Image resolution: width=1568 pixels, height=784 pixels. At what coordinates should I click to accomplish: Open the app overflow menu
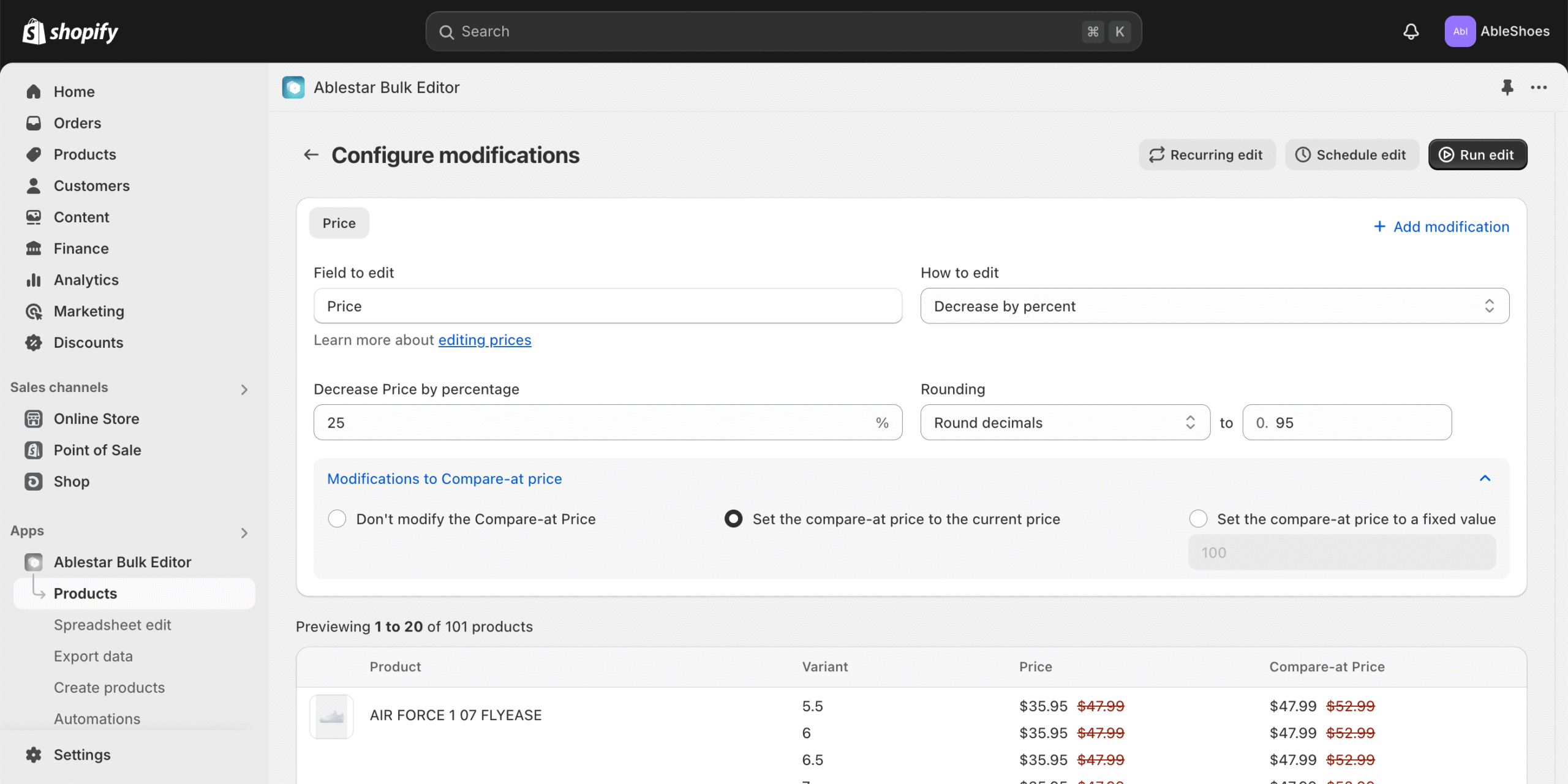(1539, 88)
